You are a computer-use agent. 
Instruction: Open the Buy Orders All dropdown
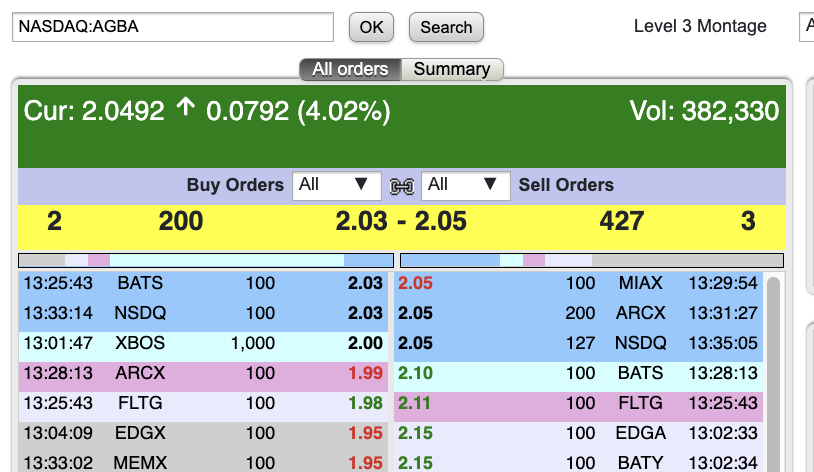[337, 185]
